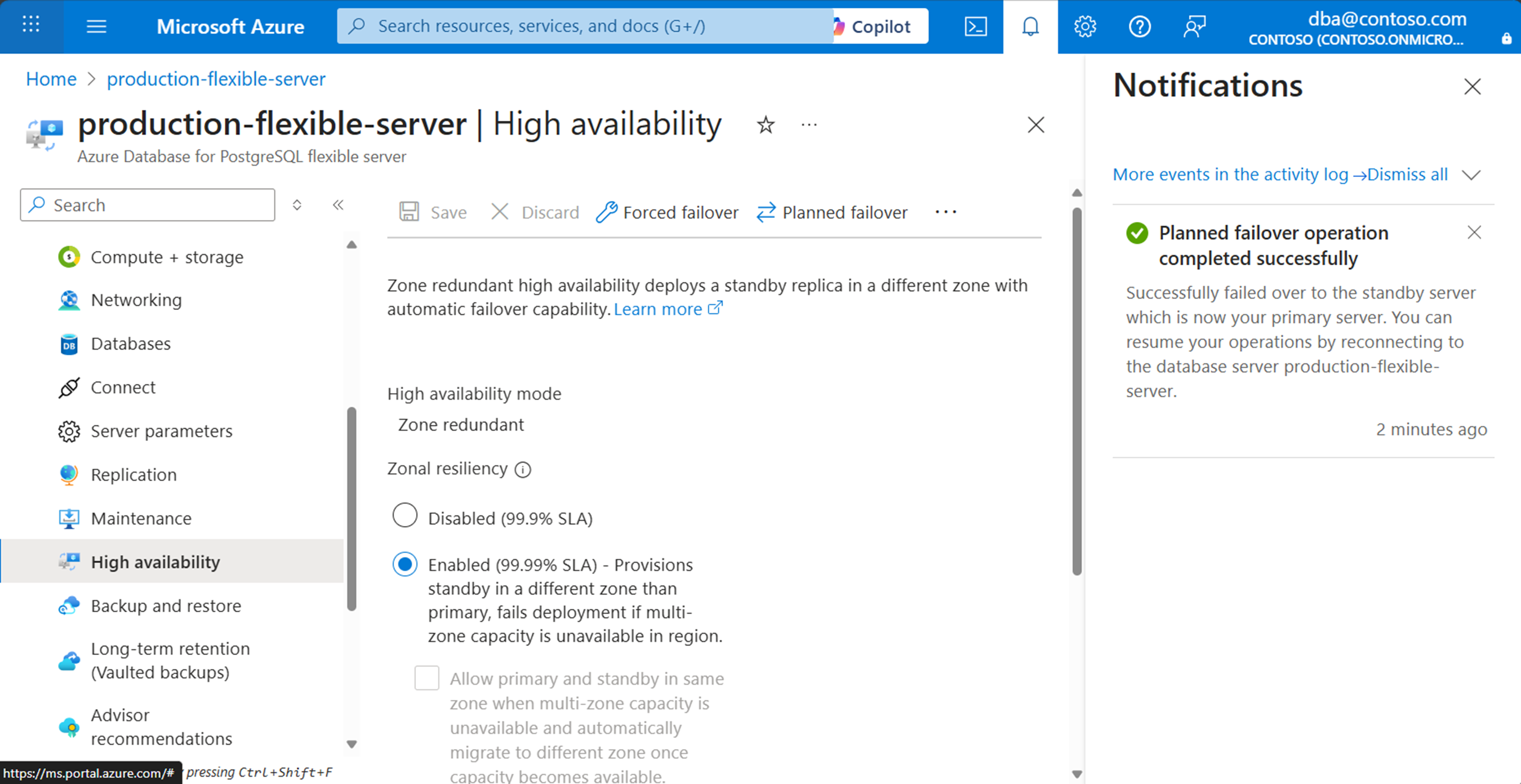
Task: Toggle sidebar expand/collapse all arrows
Action: (x=297, y=205)
